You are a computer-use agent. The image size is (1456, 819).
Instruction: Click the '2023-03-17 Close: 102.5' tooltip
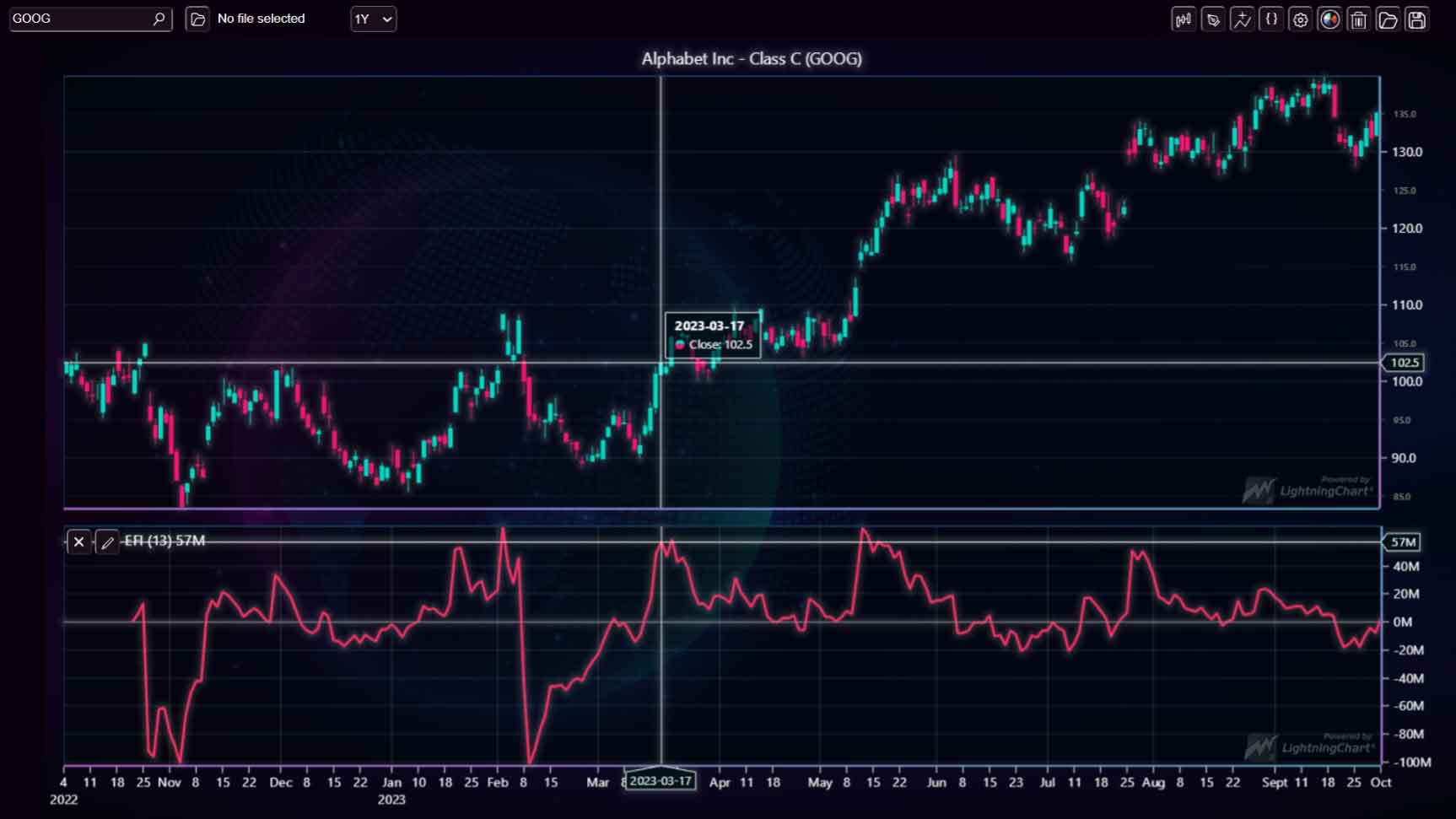[713, 335]
